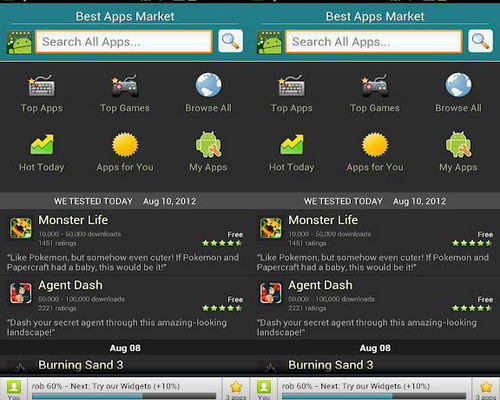The width and height of the screenshot is (500, 400).
Task: Click the magnifier search button, left screen
Action: point(230,41)
